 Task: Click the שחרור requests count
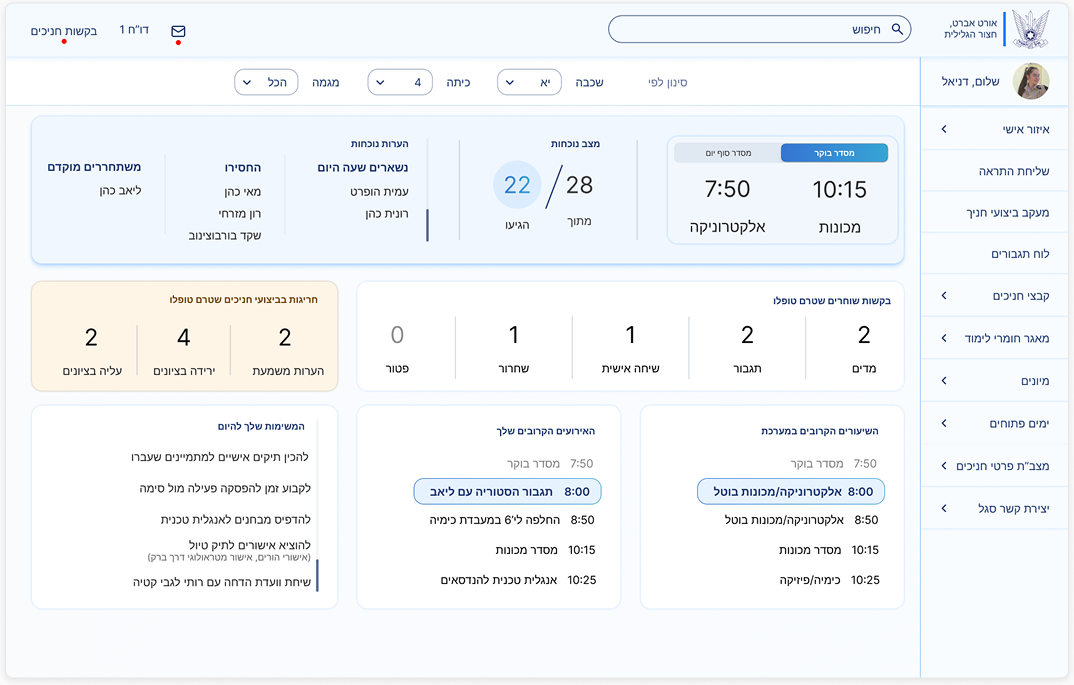click(514, 335)
